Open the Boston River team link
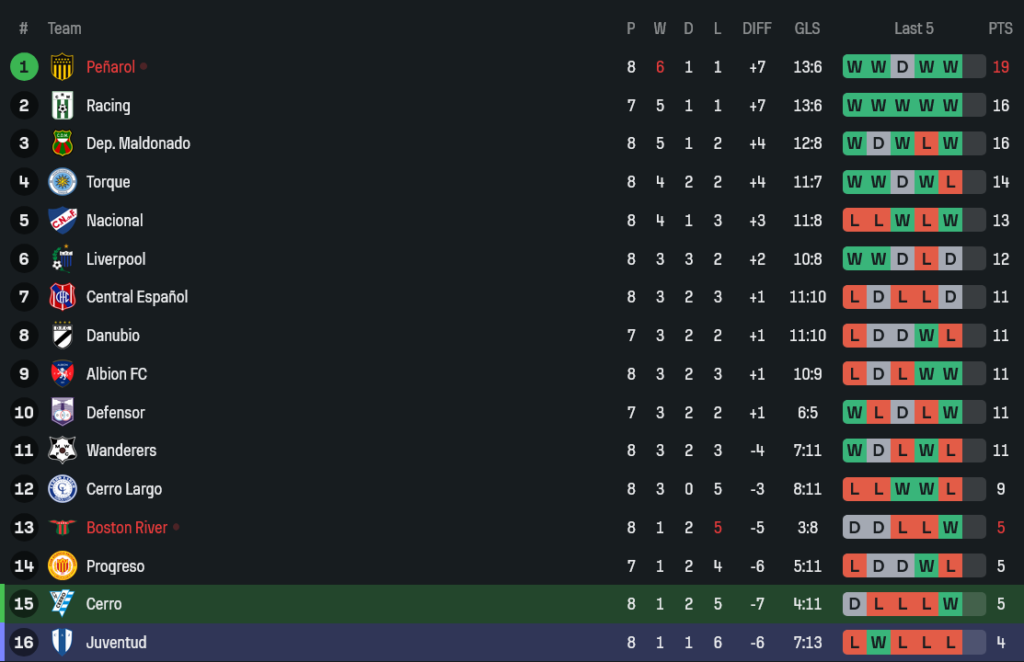This screenshot has height=662, width=1024. click(126, 527)
